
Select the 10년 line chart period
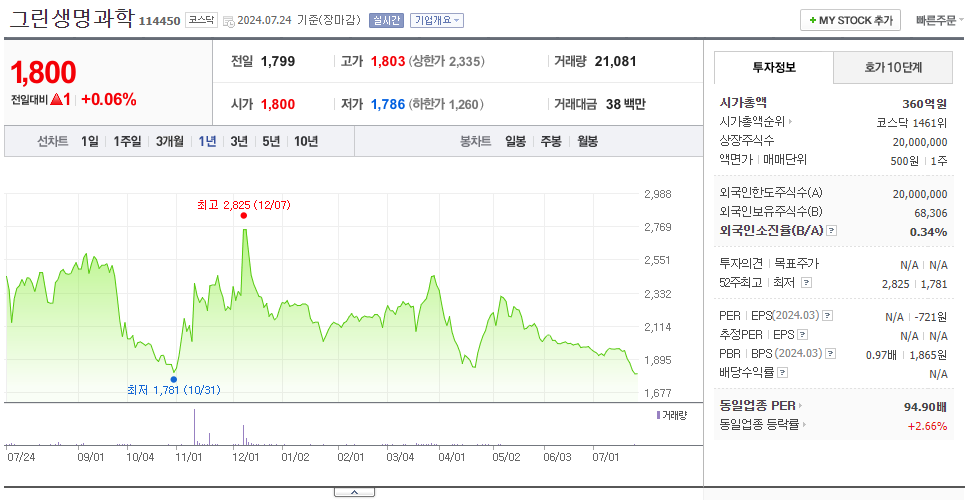pos(306,141)
